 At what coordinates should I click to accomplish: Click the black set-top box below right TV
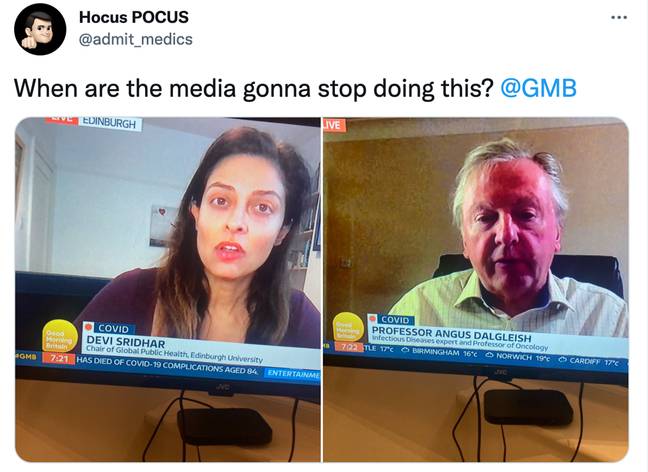tap(528, 407)
